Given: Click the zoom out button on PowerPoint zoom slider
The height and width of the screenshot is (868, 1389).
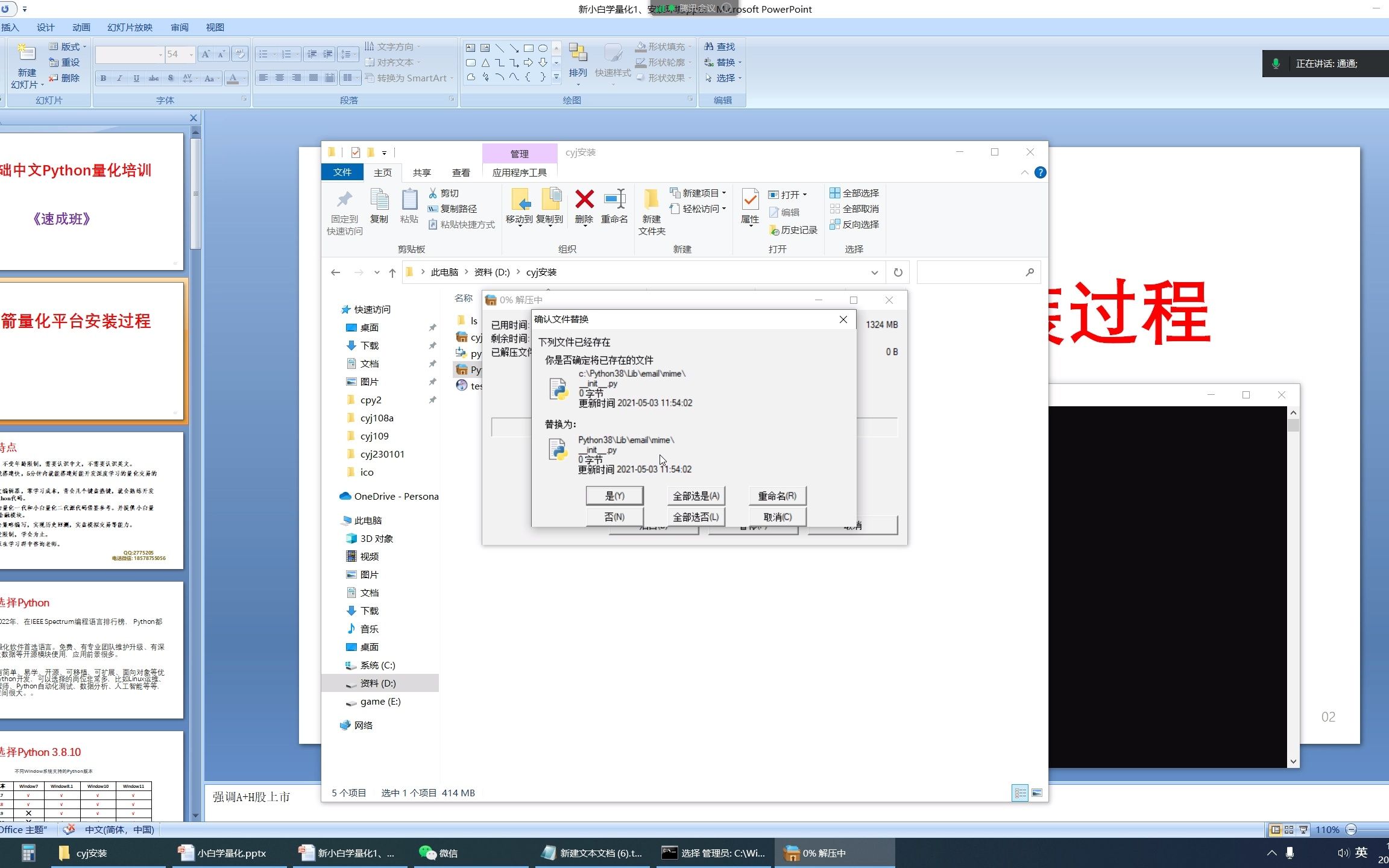Looking at the screenshot, I should coord(1351,830).
